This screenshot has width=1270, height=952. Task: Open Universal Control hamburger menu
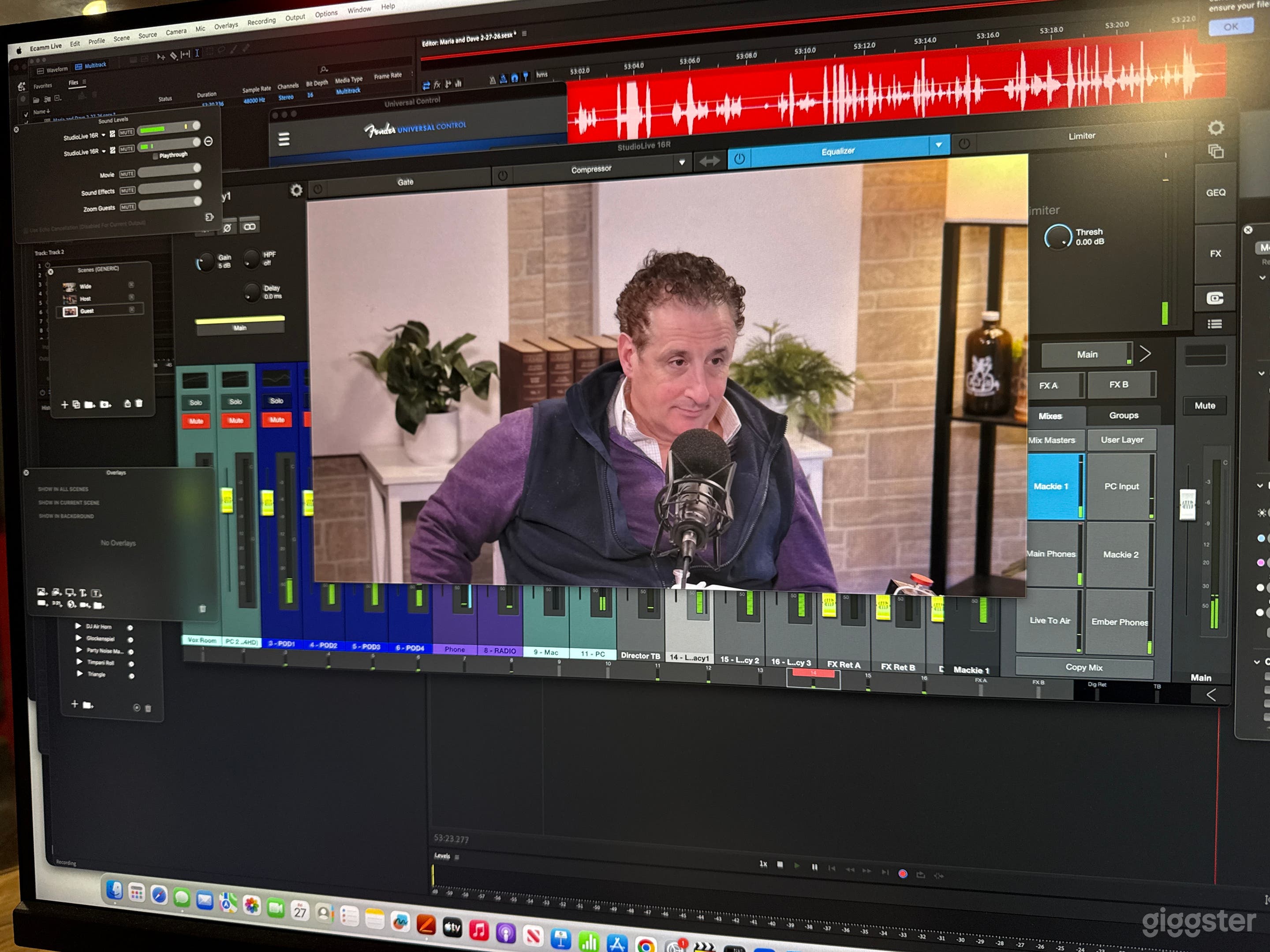pyautogui.click(x=284, y=139)
